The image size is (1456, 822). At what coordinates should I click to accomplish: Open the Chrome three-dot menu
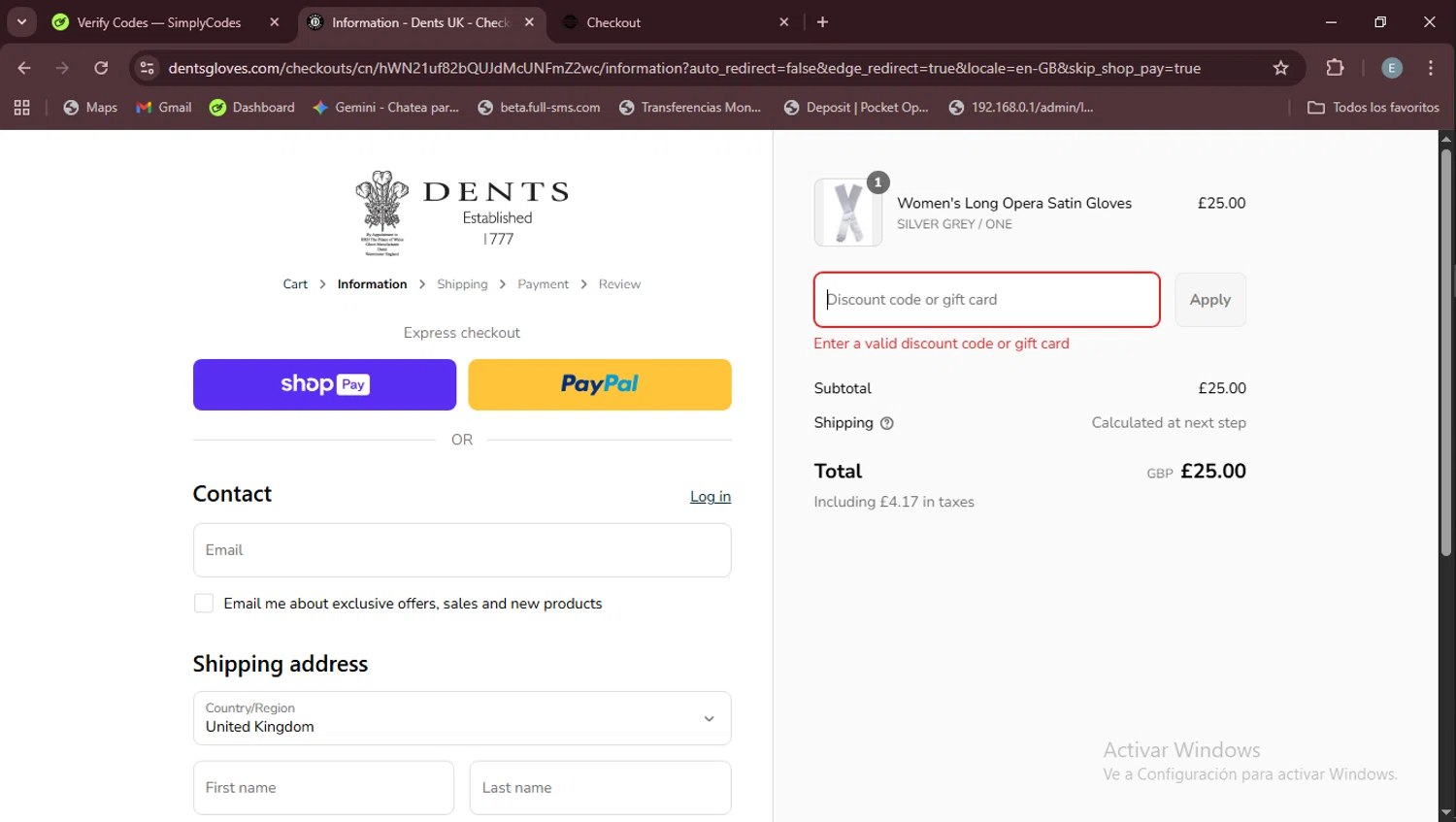(1431, 68)
